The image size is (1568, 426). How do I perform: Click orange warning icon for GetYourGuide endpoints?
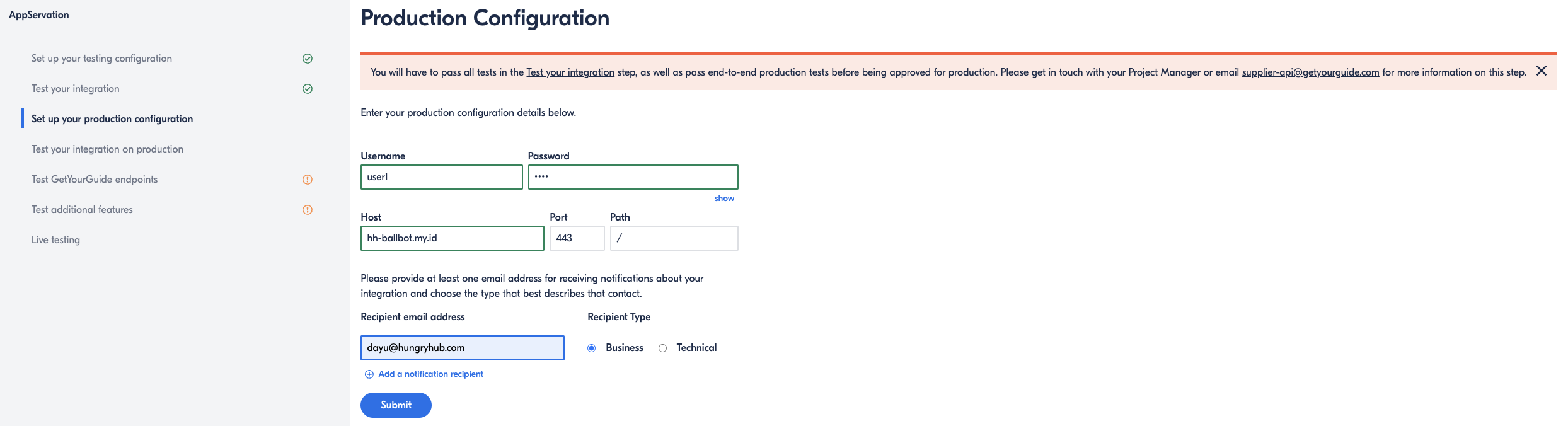tap(308, 180)
